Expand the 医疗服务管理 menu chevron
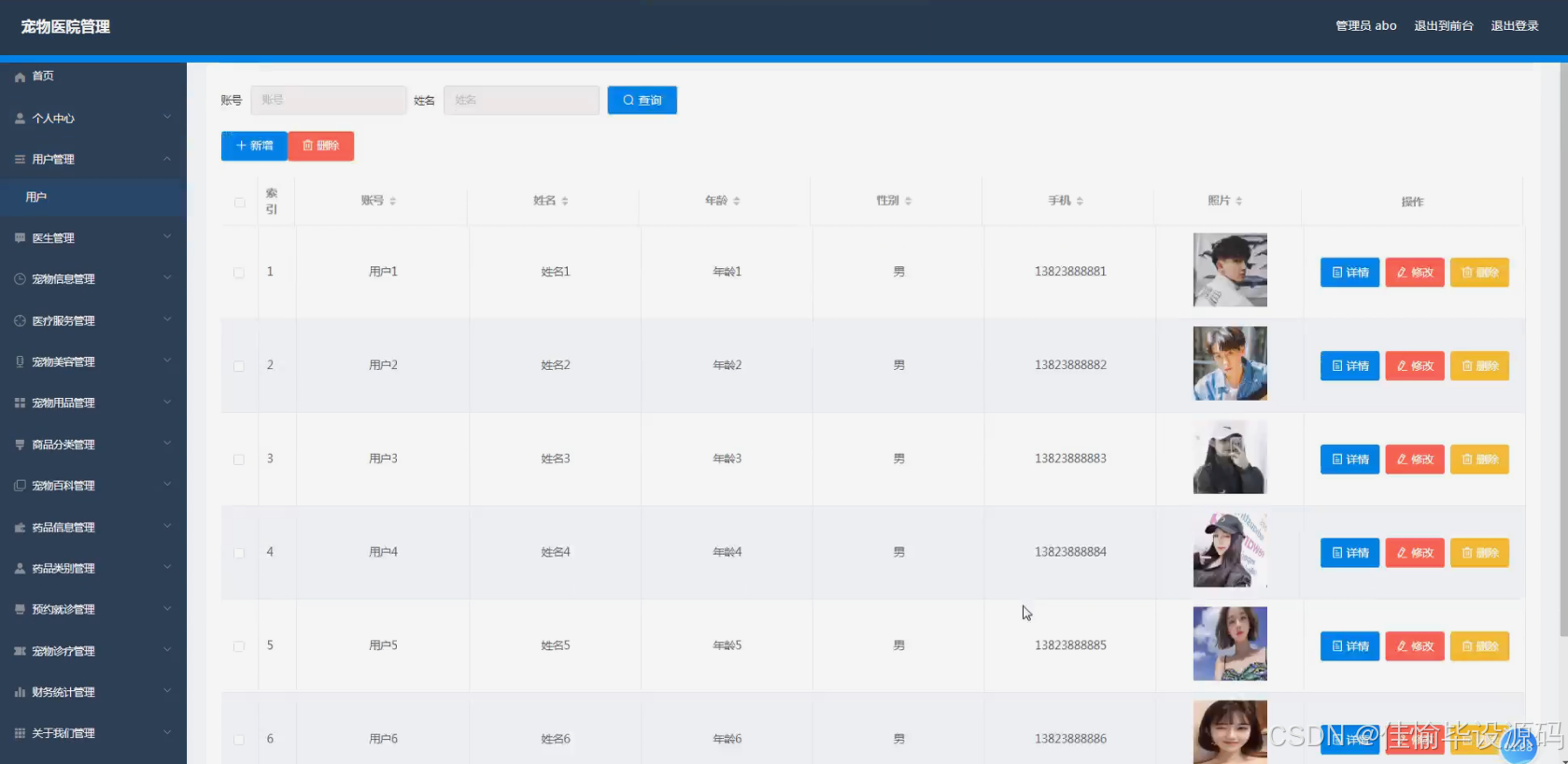 pos(167,320)
